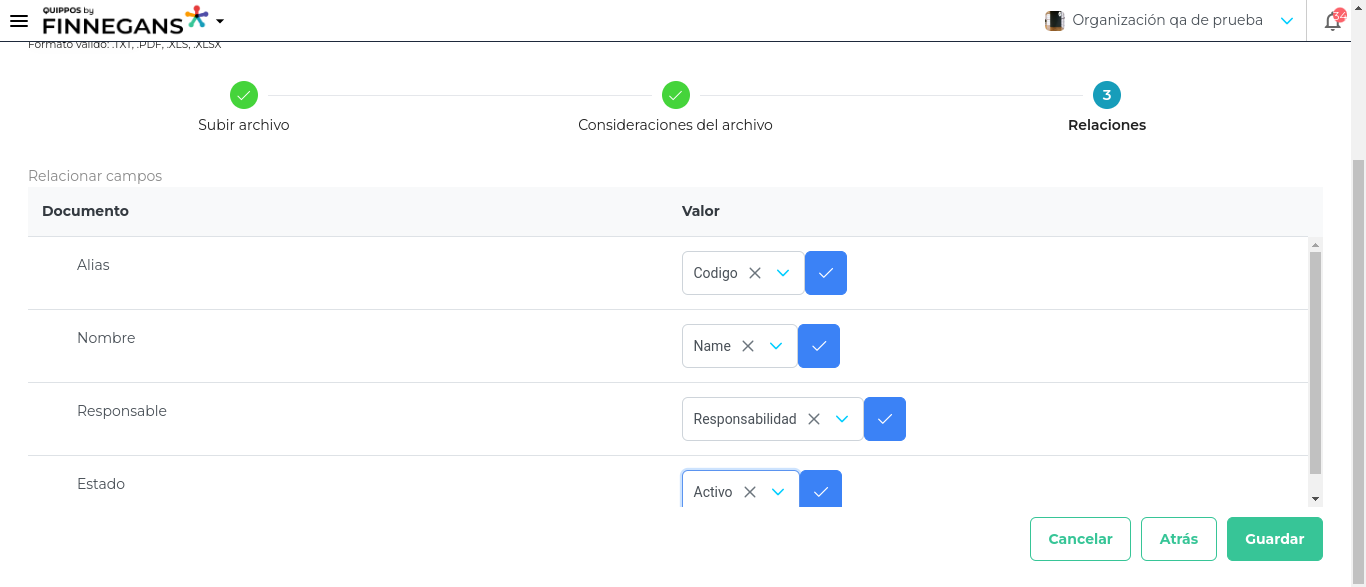The width and height of the screenshot is (1366, 587).
Task: Expand the Name dropdown for Nombre
Action: (x=776, y=346)
